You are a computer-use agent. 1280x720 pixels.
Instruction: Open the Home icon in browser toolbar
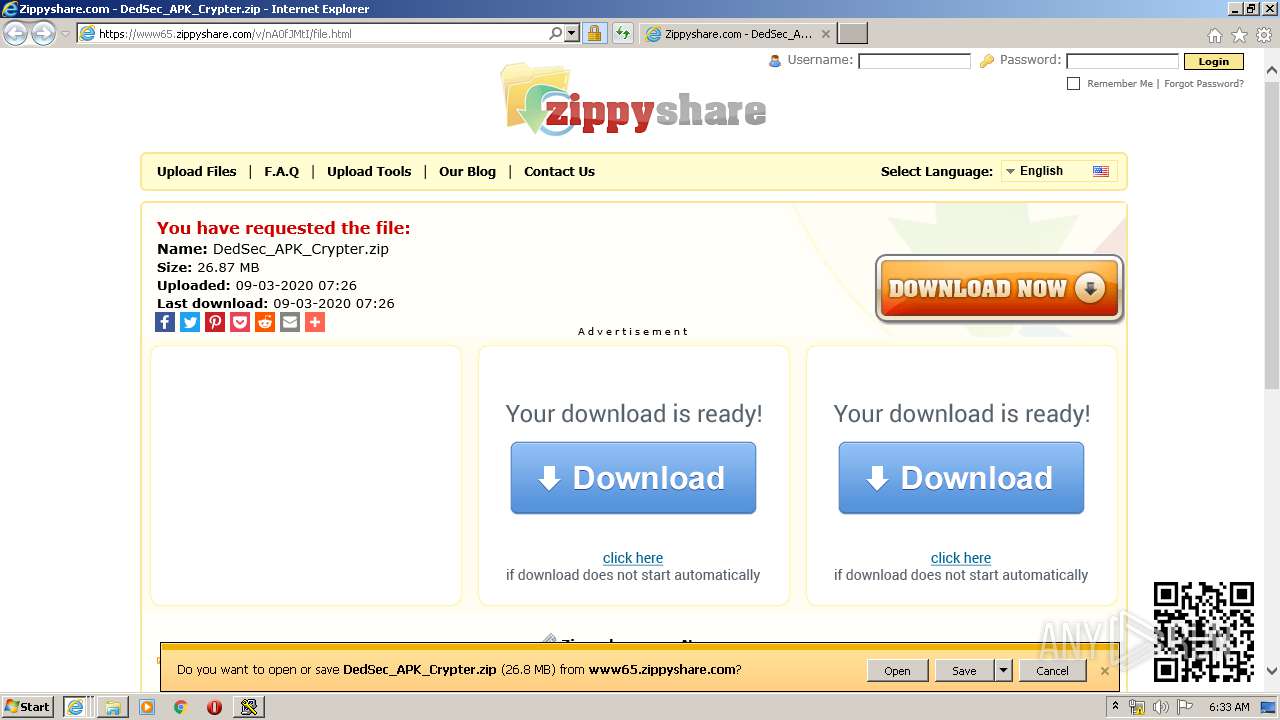(1214, 34)
